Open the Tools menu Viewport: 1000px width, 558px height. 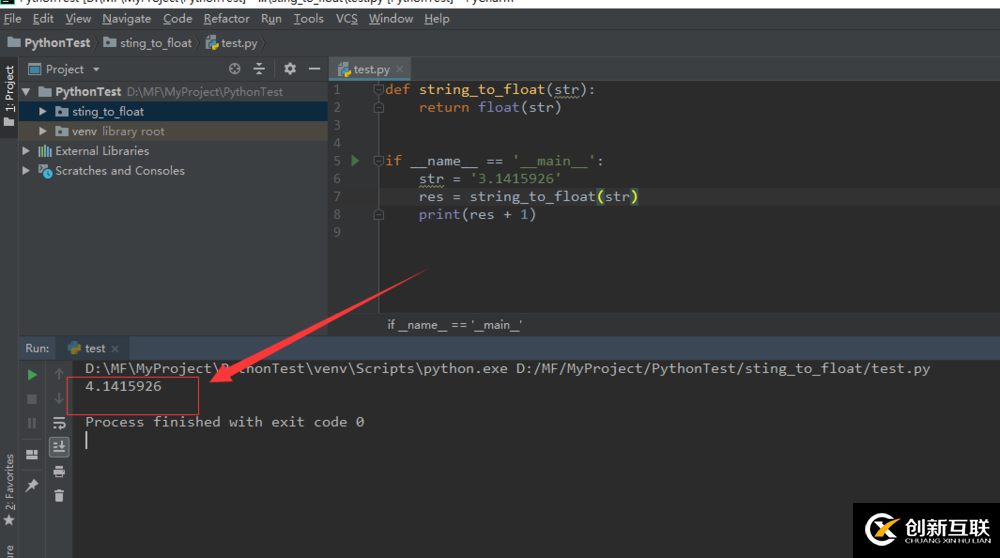[x=309, y=19]
